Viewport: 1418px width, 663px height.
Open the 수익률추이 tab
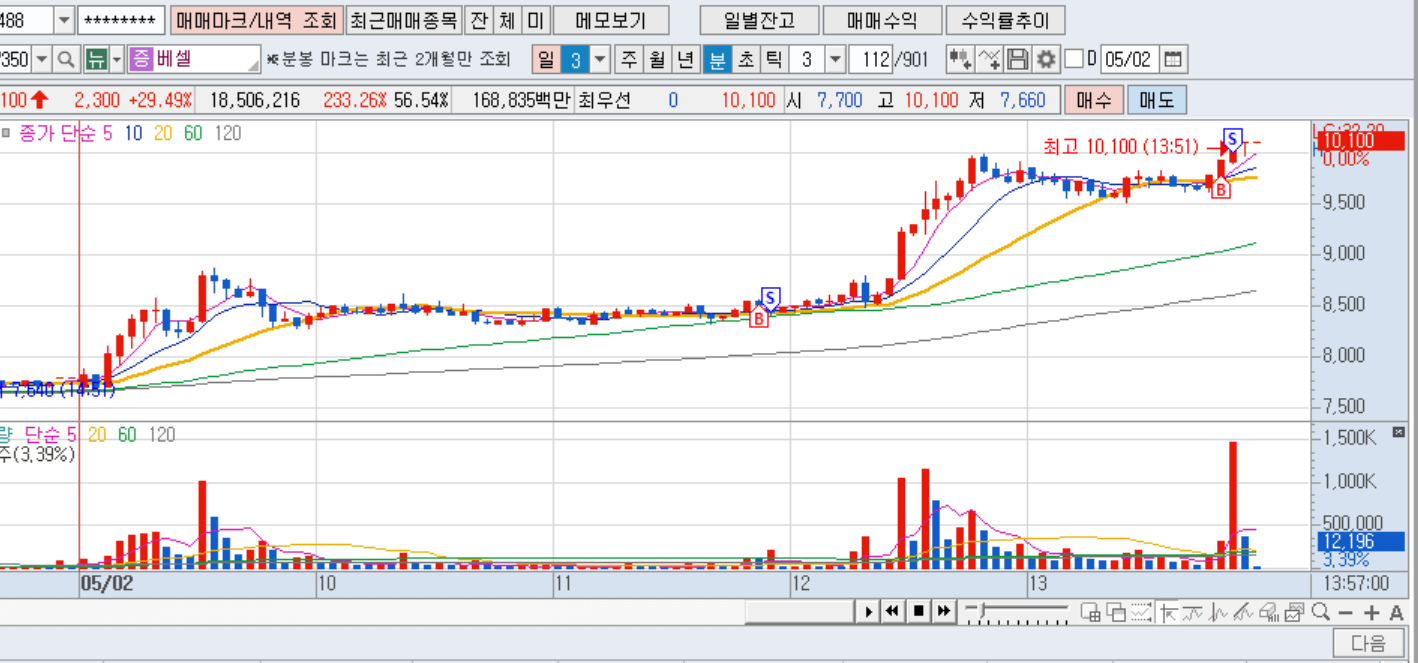(x=1004, y=20)
